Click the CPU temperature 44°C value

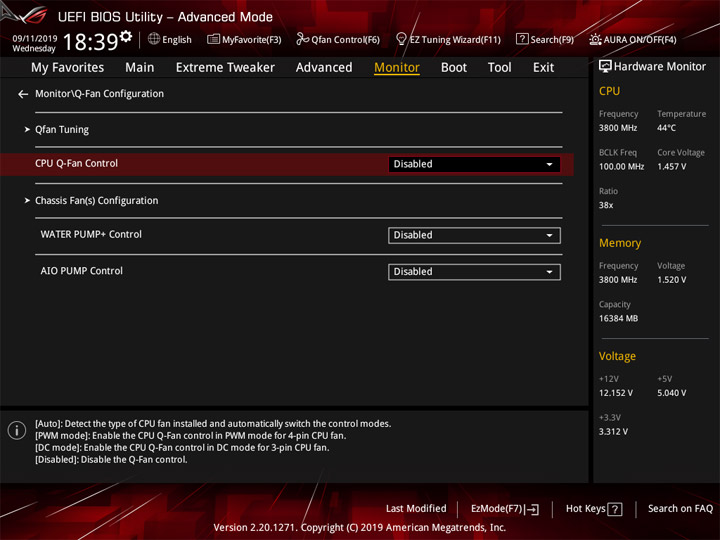pos(666,128)
